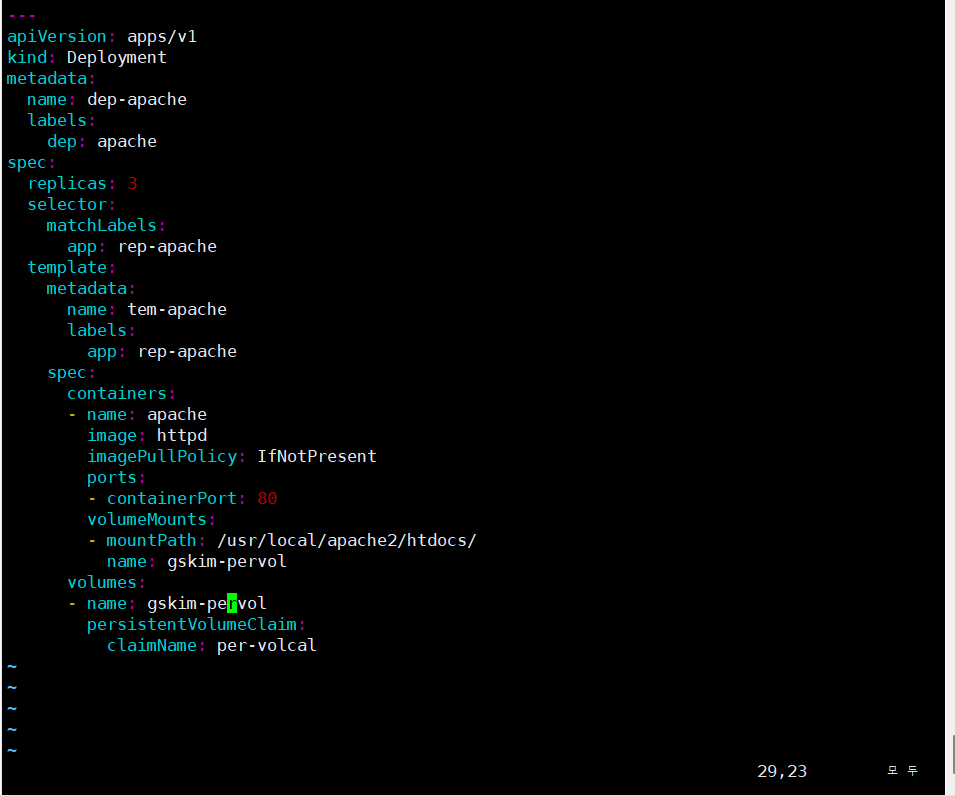955x796 pixels.
Task: Click the cursor position indicator 29,23
Action: [x=782, y=772]
